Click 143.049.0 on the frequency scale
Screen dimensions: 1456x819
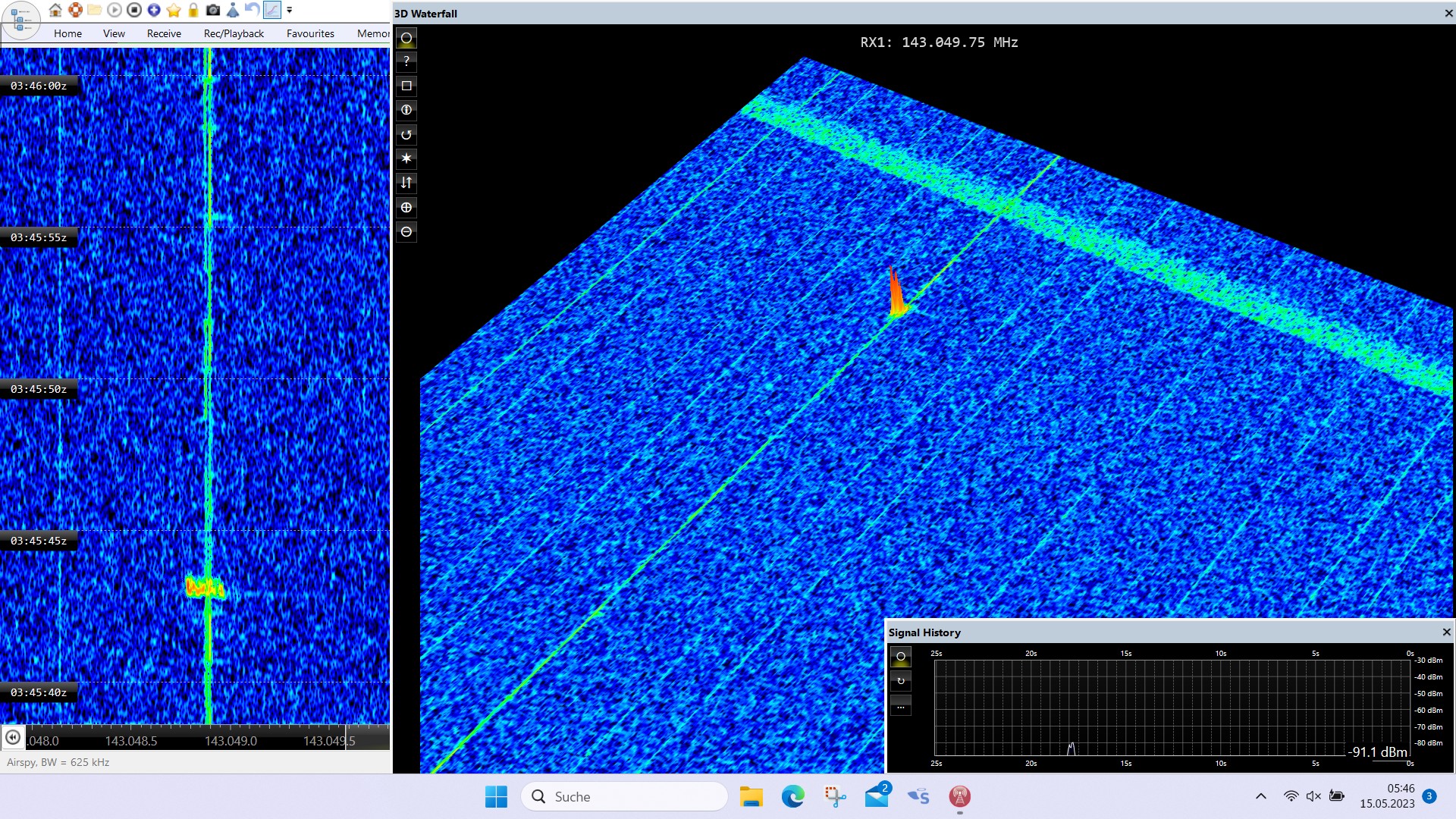point(231,741)
